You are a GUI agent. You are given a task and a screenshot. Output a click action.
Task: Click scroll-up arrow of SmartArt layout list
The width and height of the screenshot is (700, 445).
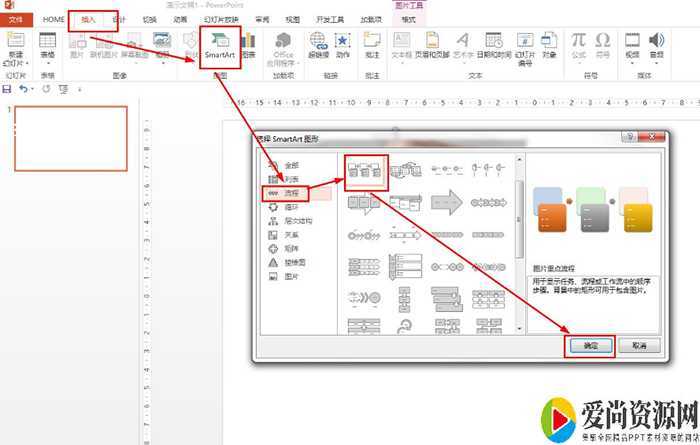pos(519,159)
